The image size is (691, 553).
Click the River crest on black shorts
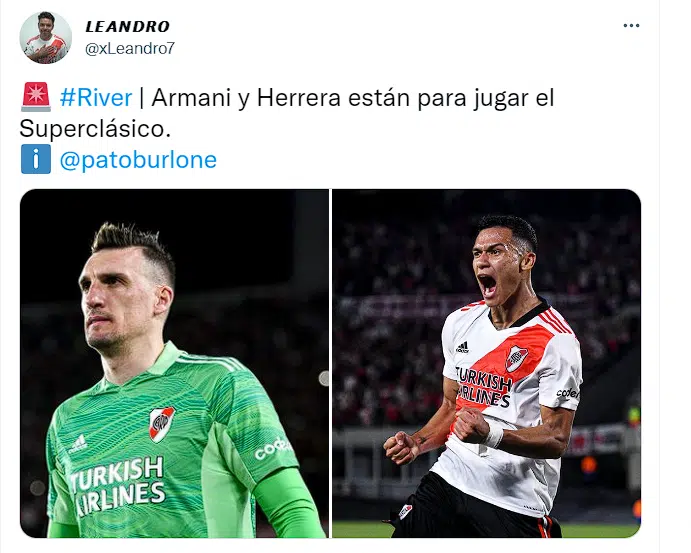pos(405,511)
